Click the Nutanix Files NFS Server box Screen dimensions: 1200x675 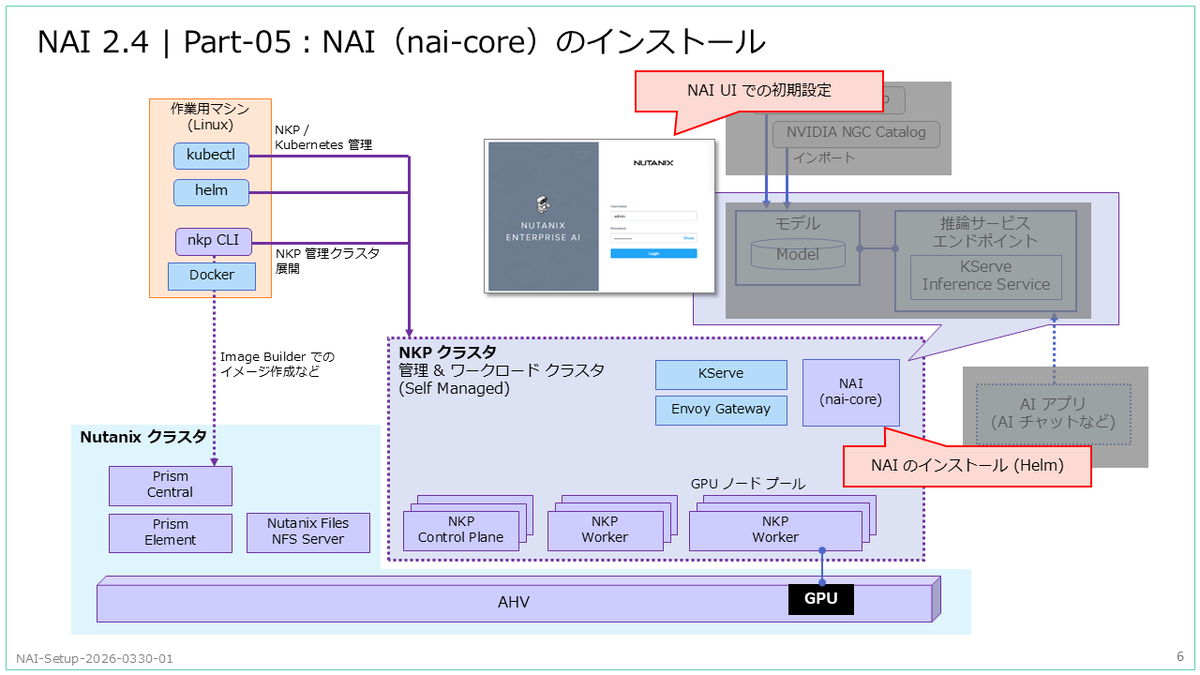(x=308, y=532)
